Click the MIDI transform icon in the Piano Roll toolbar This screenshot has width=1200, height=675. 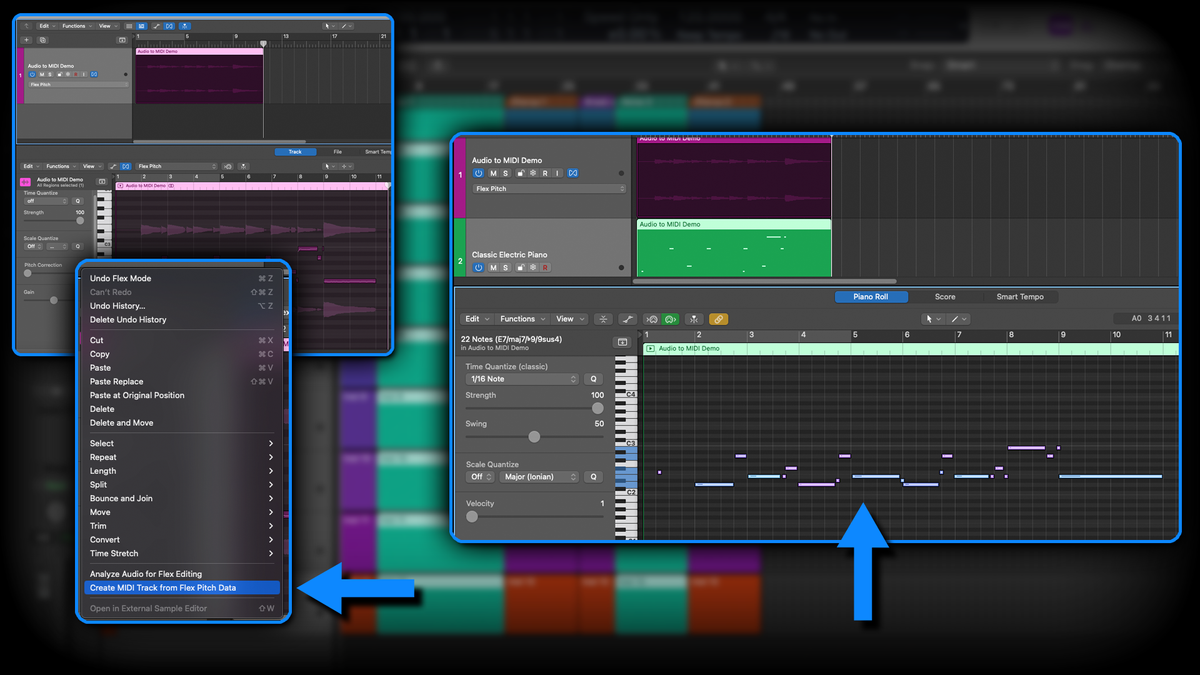(x=694, y=319)
